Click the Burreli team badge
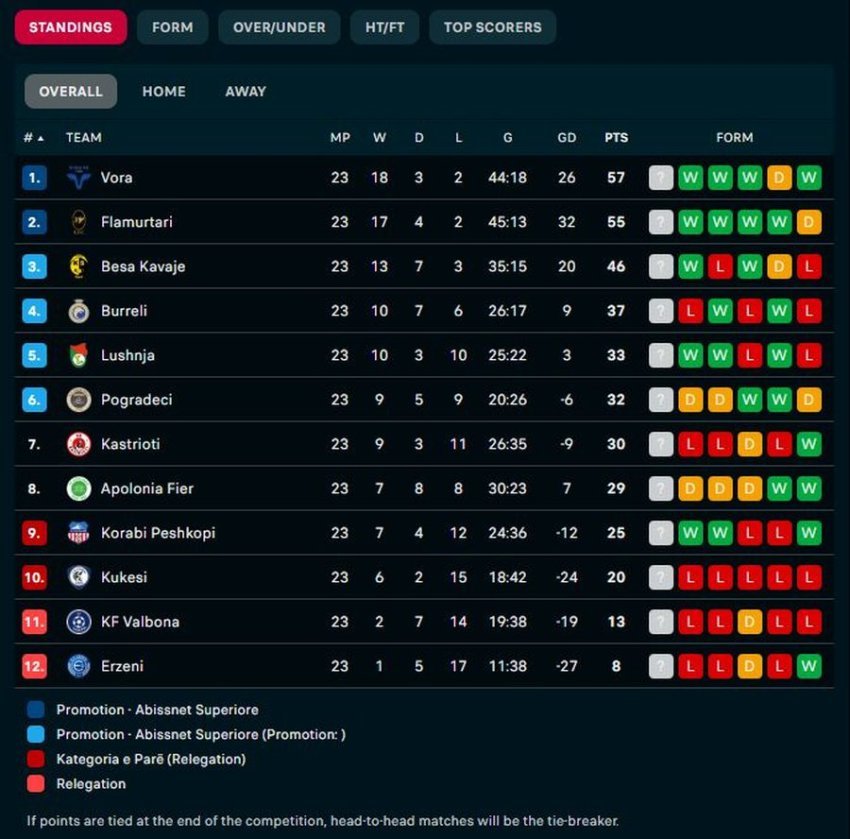Viewport: 850px width, 839px height. [x=79, y=311]
